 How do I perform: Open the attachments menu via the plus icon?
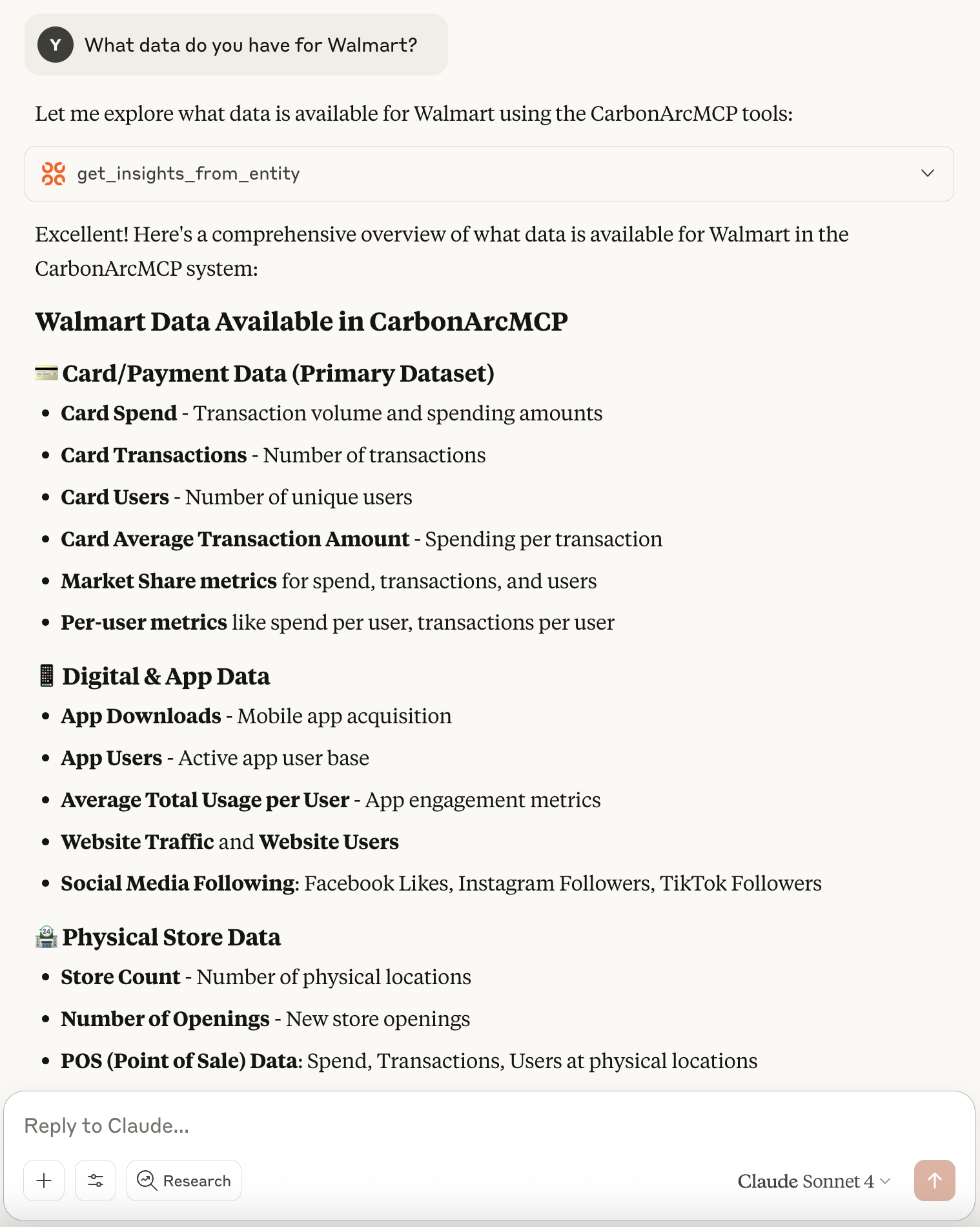(x=43, y=1181)
